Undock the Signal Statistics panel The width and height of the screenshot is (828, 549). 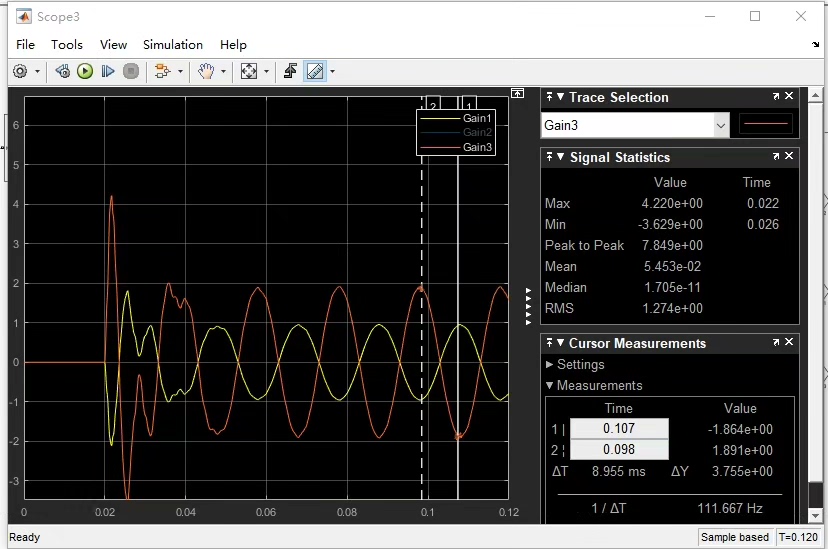776,156
